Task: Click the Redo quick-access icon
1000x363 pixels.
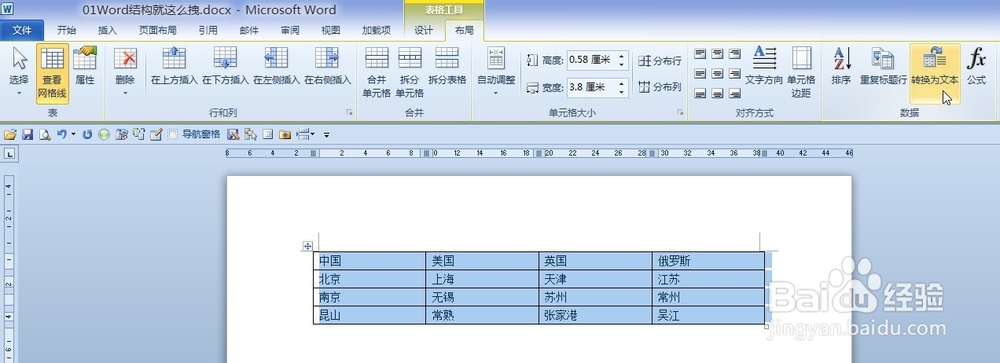Action: (88, 135)
